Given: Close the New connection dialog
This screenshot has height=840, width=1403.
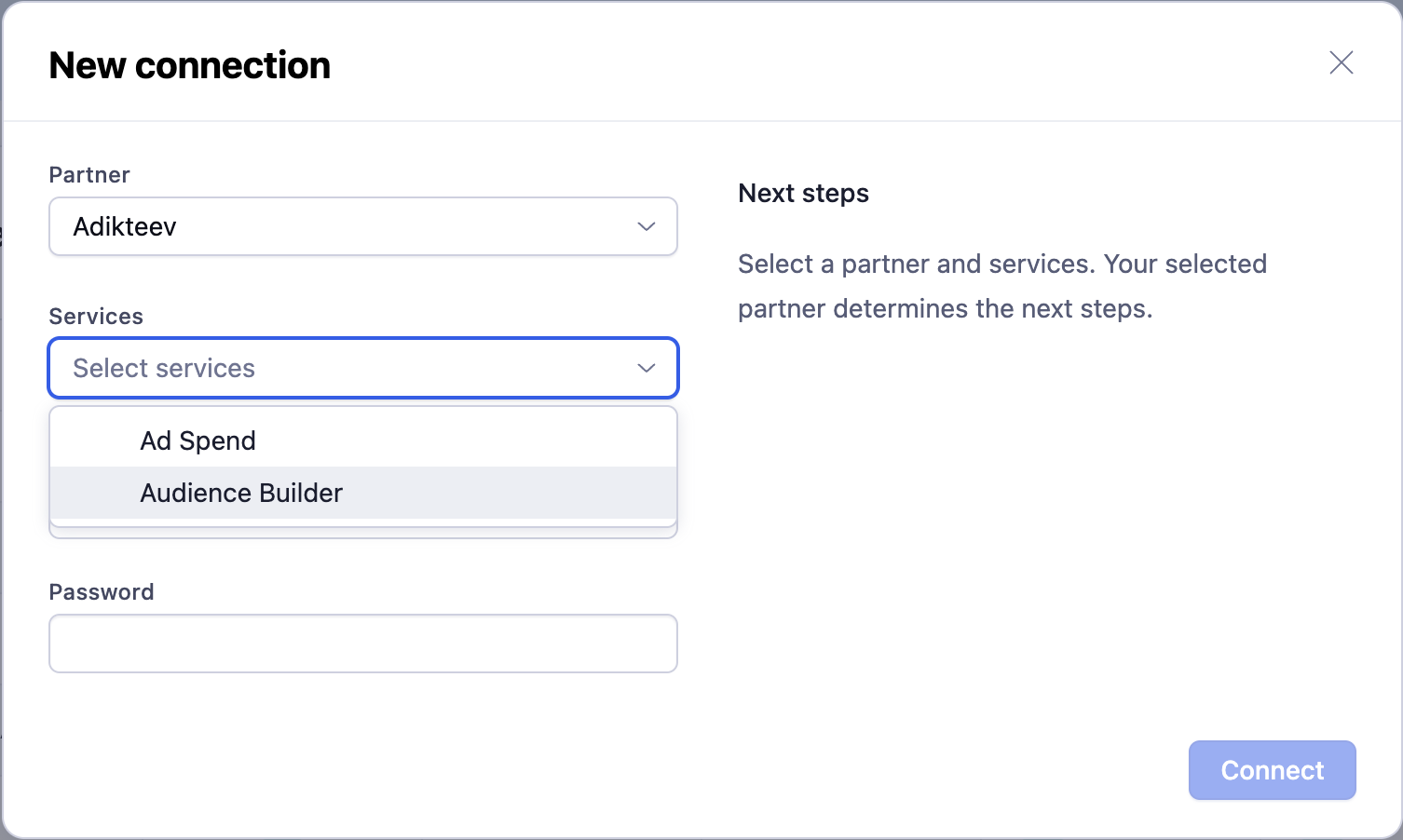Looking at the screenshot, I should point(1341,62).
